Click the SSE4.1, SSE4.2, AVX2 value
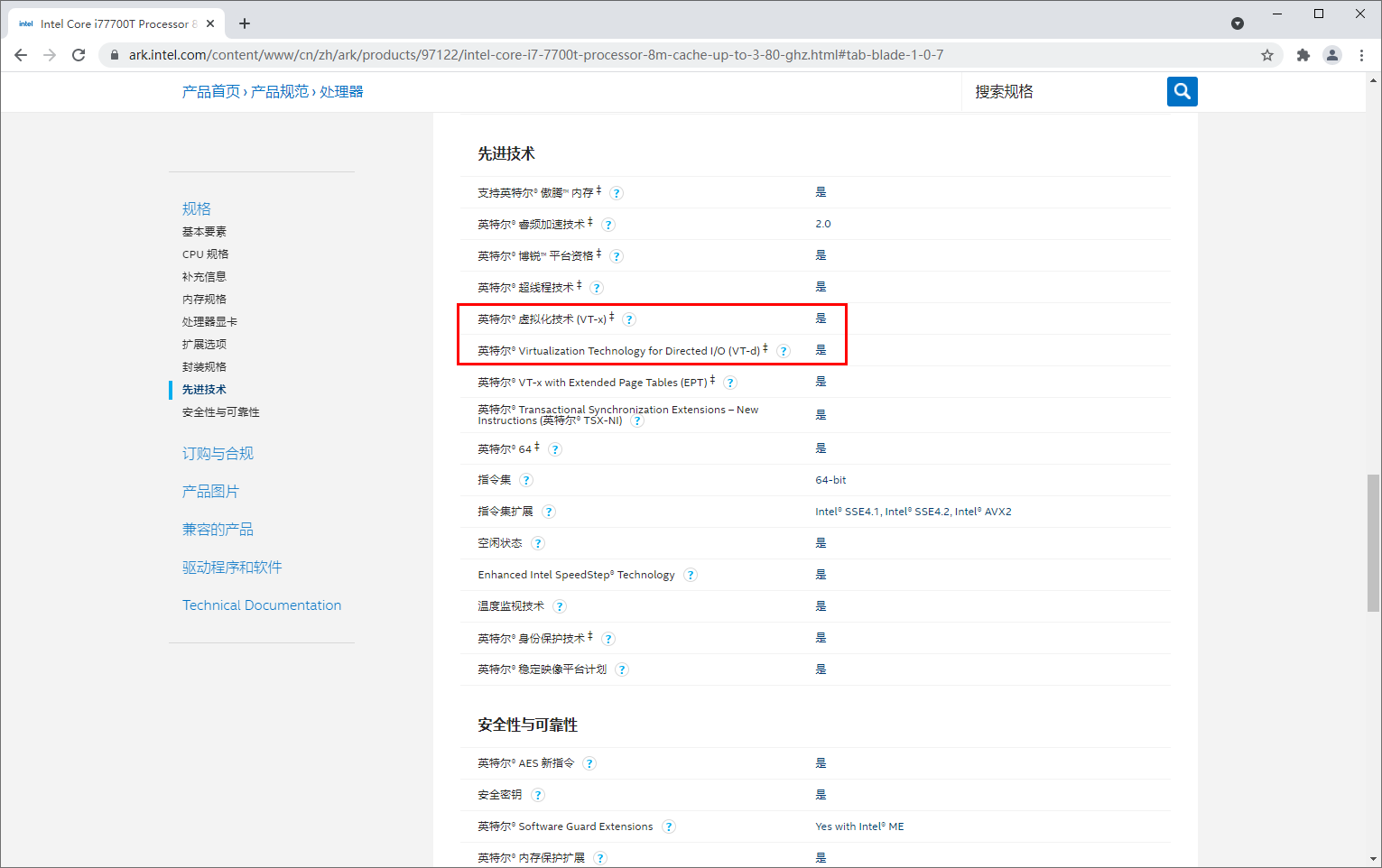The height and width of the screenshot is (868, 1382). pyautogui.click(x=914, y=512)
